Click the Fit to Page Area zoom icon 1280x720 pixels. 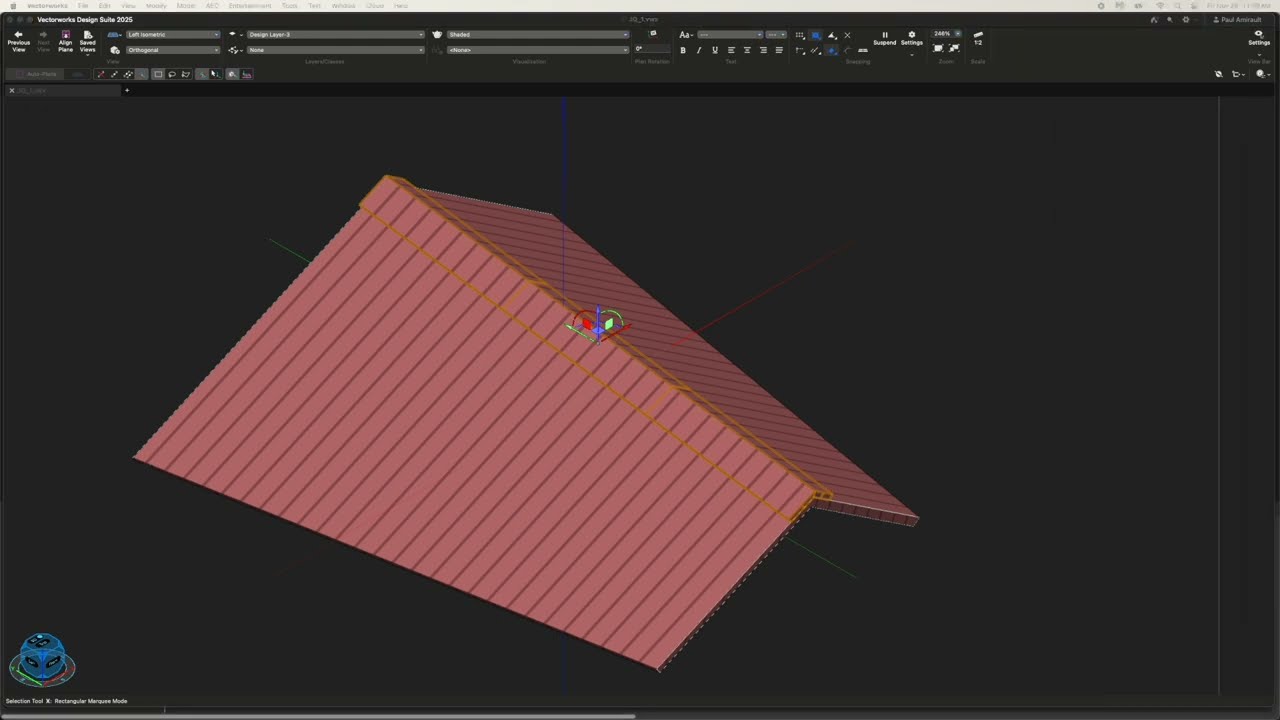click(938, 48)
